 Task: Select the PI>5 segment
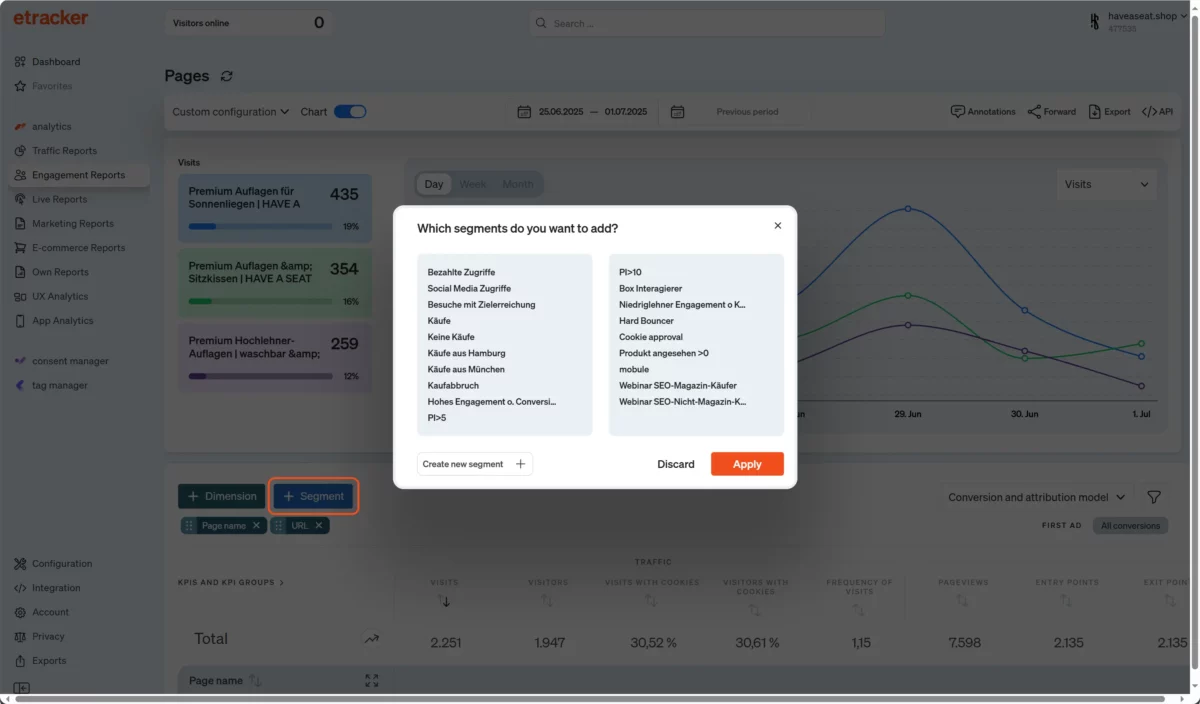(x=437, y=418)
